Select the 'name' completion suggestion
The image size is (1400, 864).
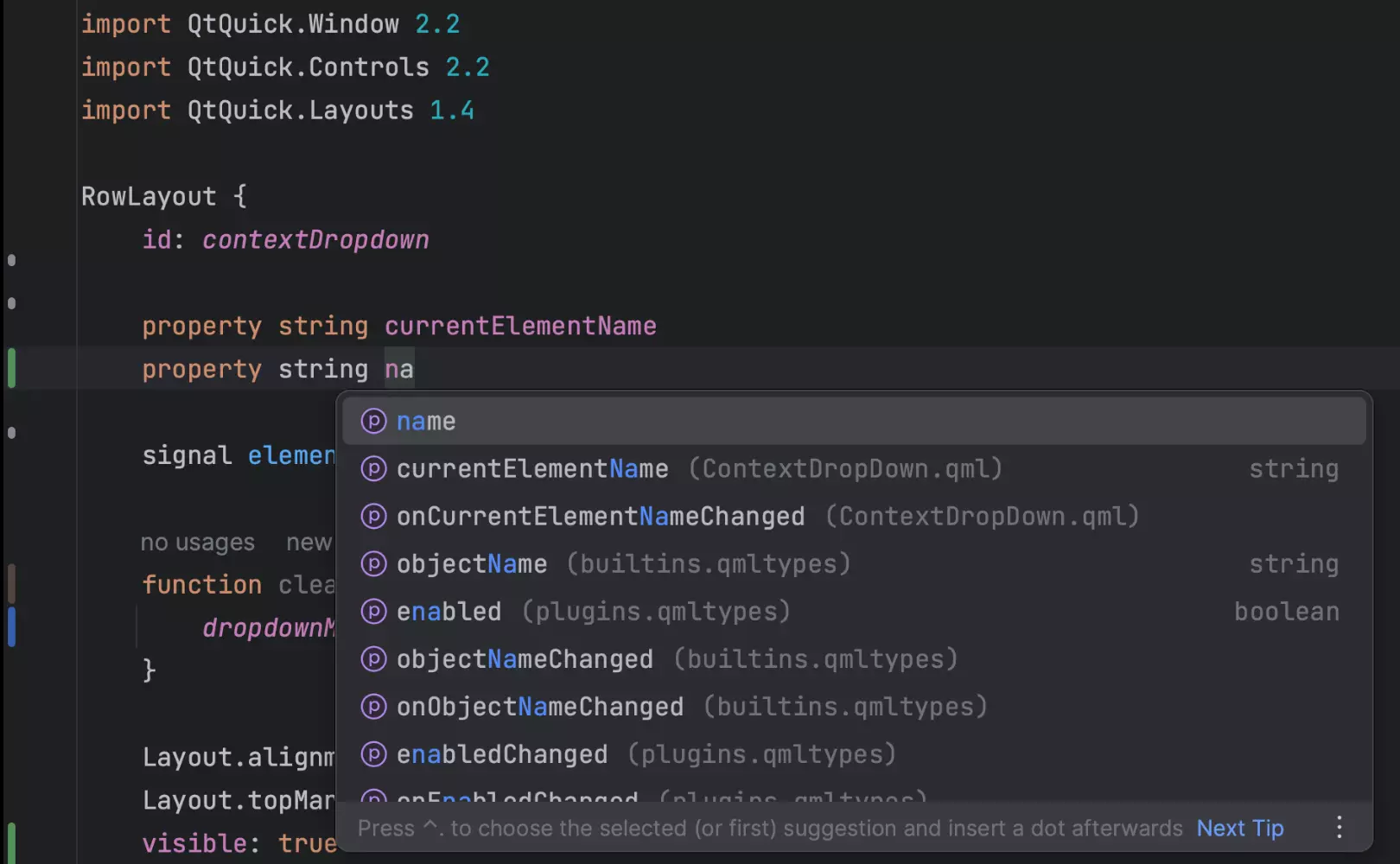coord(426,422)
